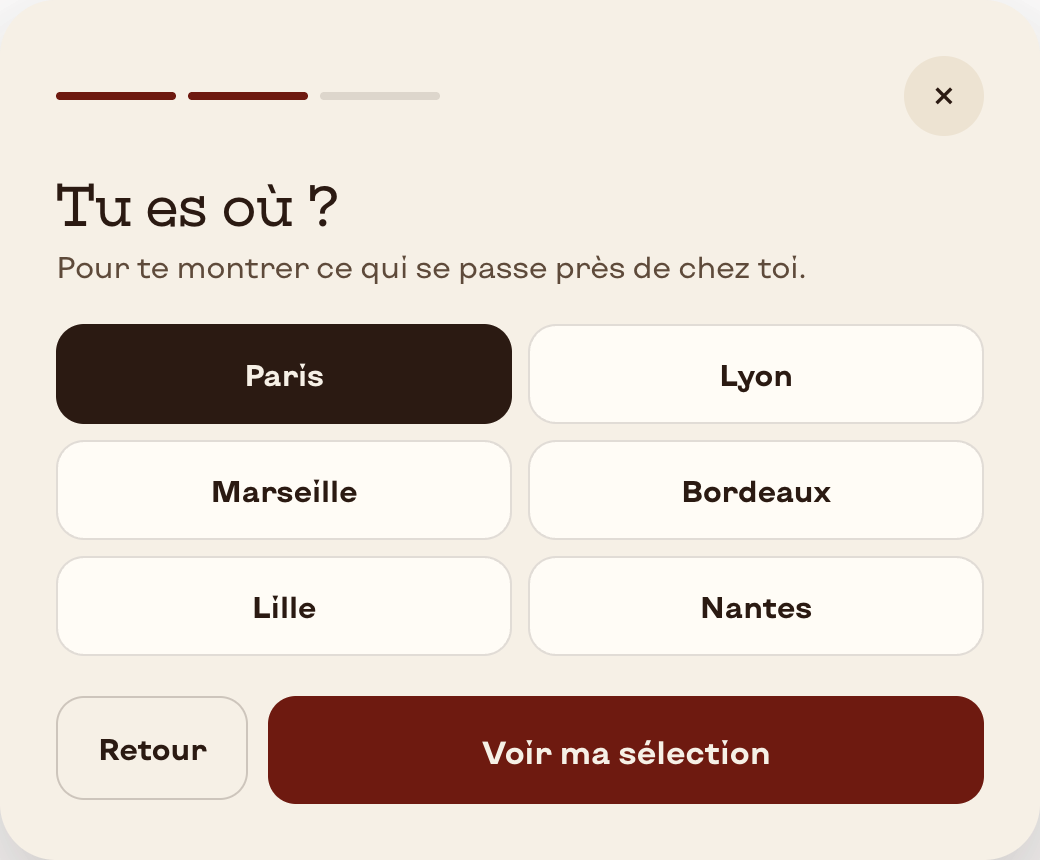Image resolution: width=1040 pixels, height=860 pixels.
Task: Dismiss the location prompt via round X button
Action: pyautogui.click(x=943, y=96)
